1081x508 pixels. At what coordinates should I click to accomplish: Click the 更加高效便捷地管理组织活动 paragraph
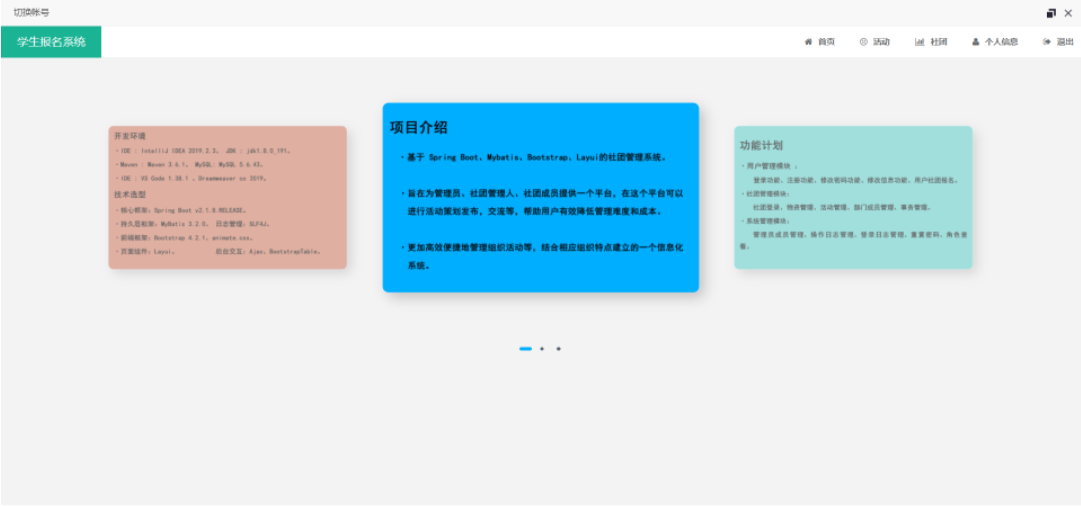(x=542, y=256)
